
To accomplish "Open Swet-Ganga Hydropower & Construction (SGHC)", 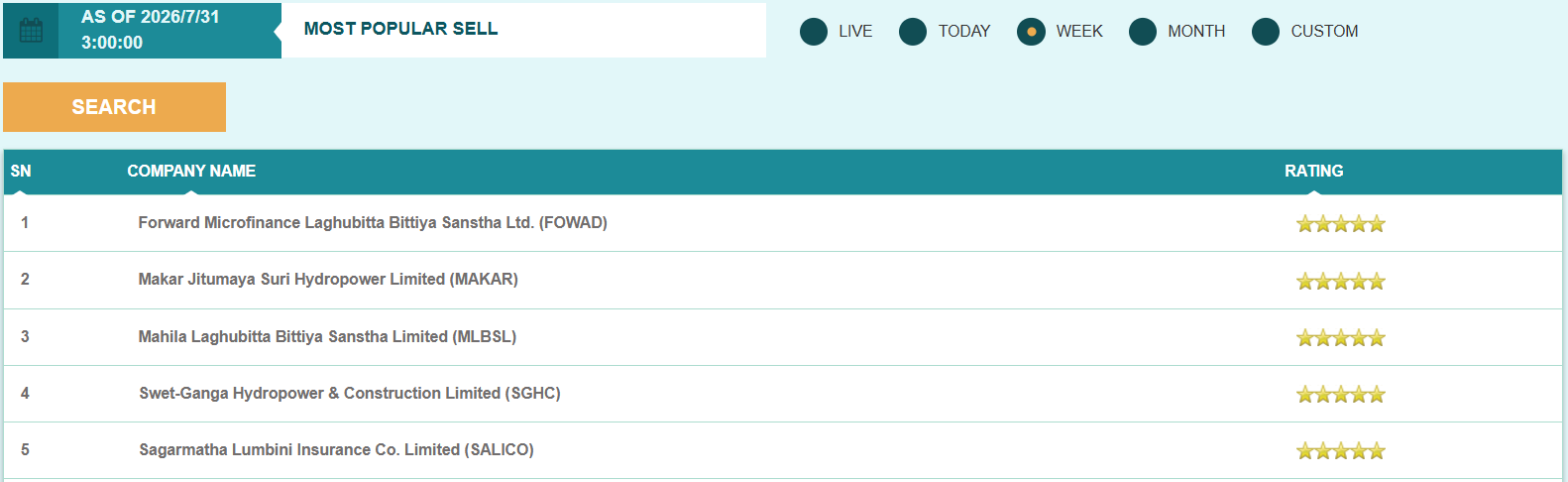I will [x=350, y=394].
